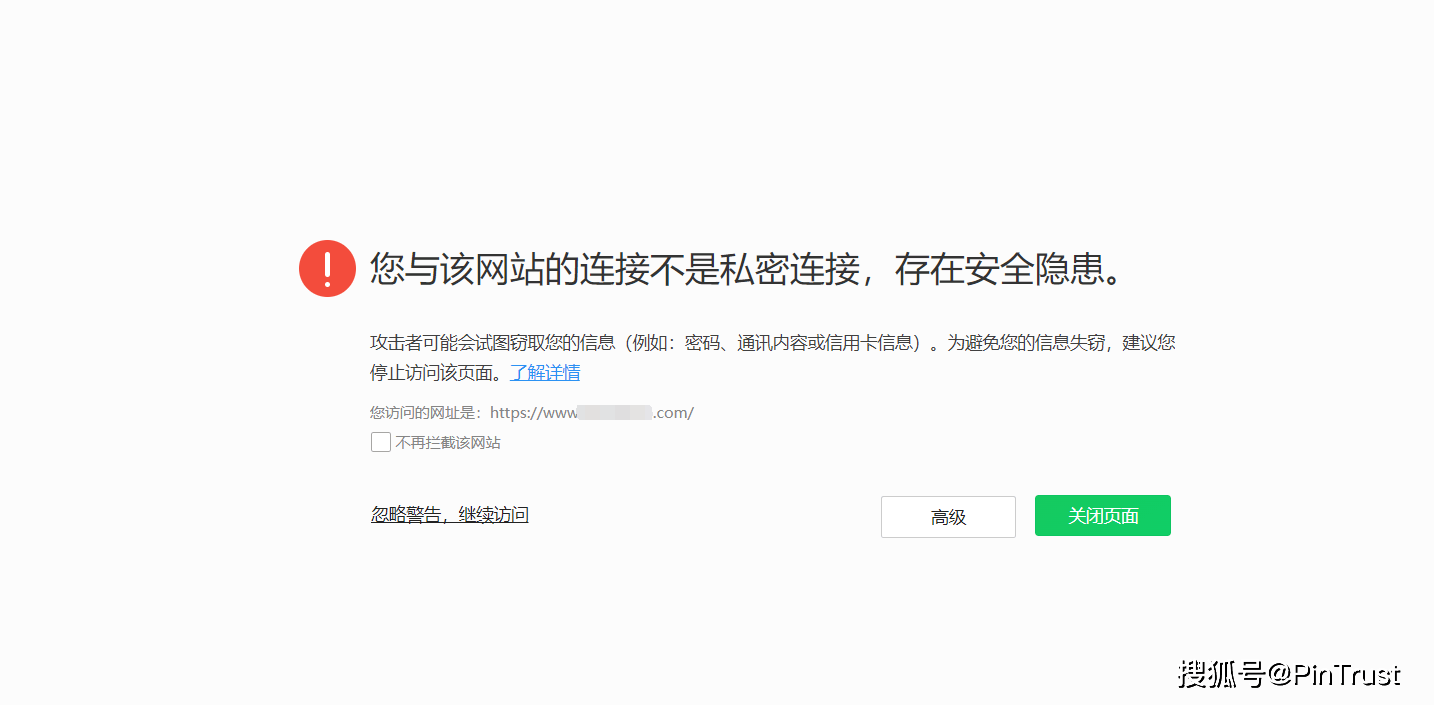The height and width of the screenshot is (705, 1434).
Task: Click the 关闭页面 green button
Action: coord(1102,515)
